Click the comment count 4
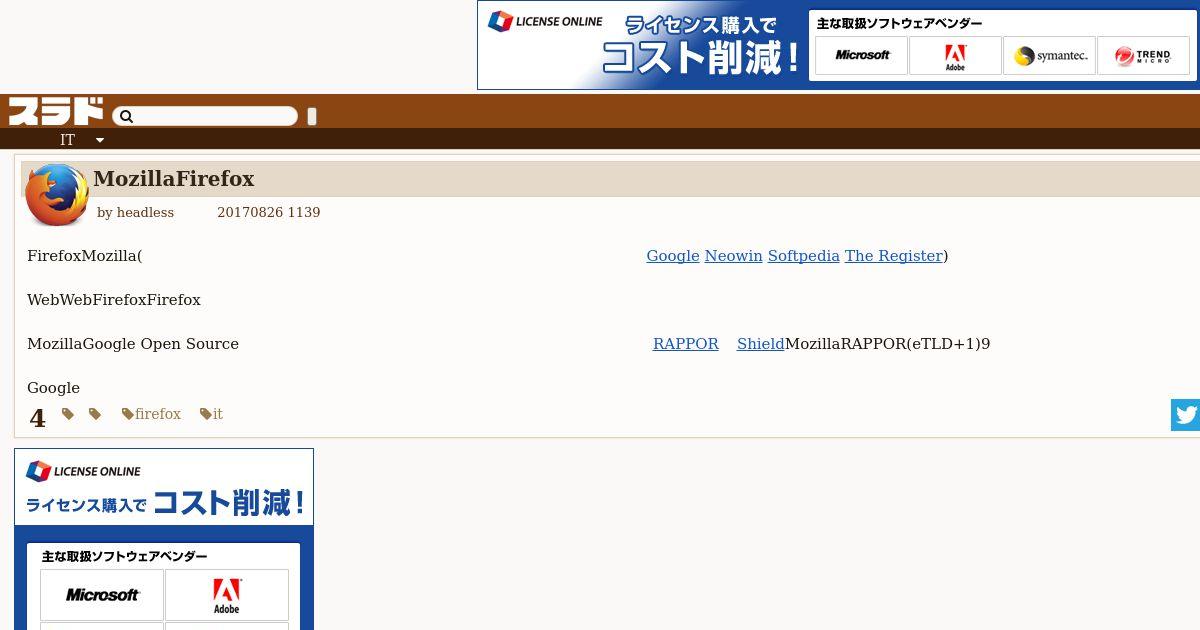 tap(37, 418)
